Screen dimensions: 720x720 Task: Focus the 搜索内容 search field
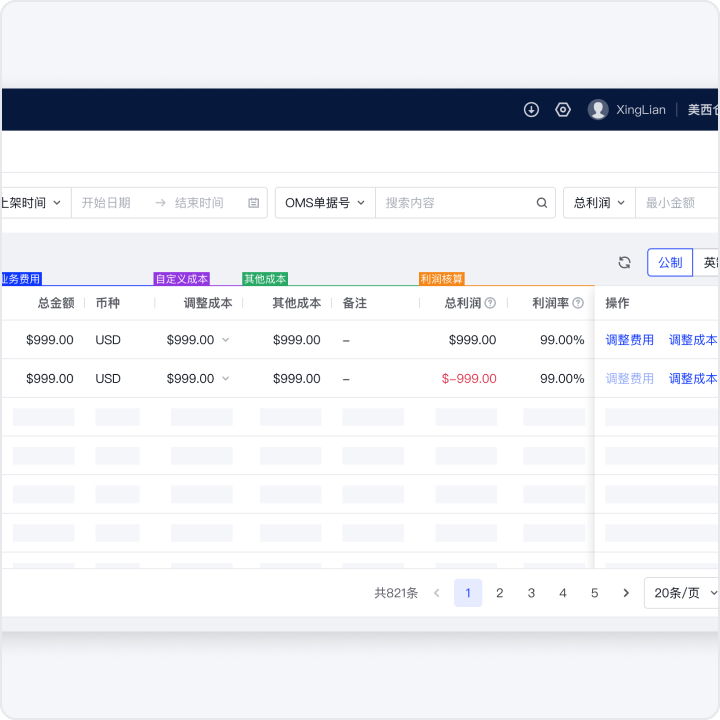pyautogui.click(x=455, y=203)
